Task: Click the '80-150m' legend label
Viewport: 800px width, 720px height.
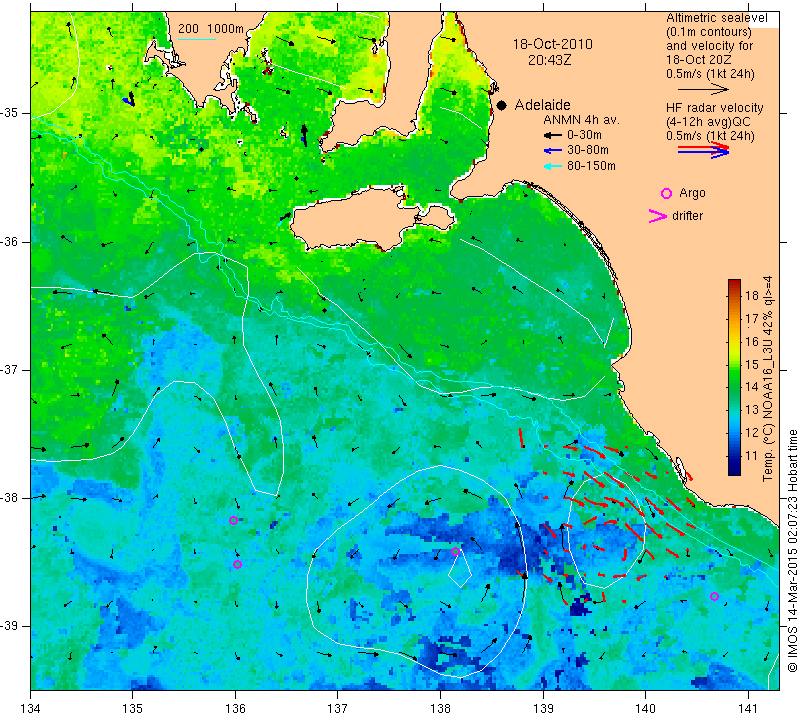Action: 591,166
